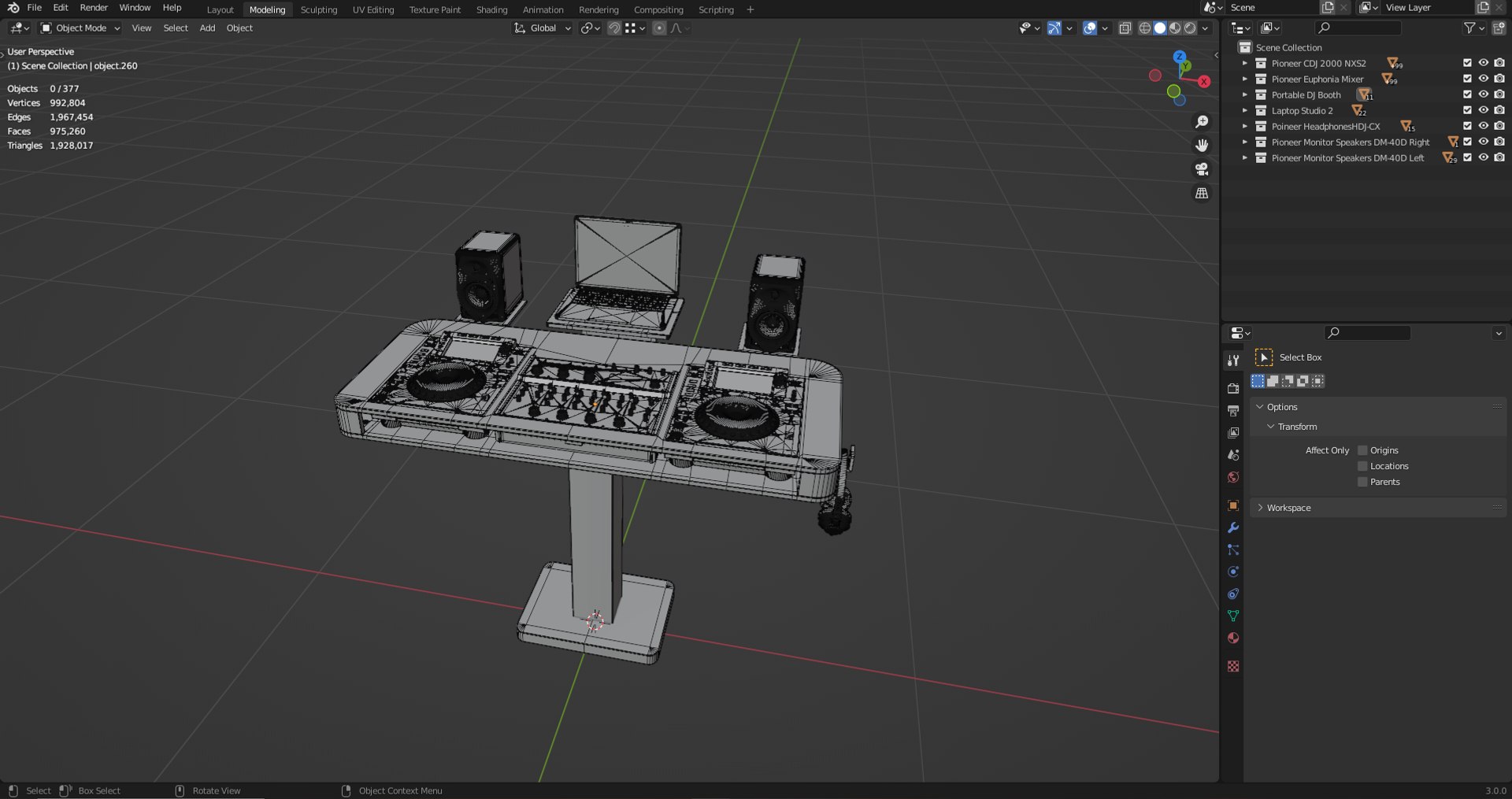The image size is (1512, 799).
Task: Open the Particle properties icon
Action: [x=1233, y=549]
